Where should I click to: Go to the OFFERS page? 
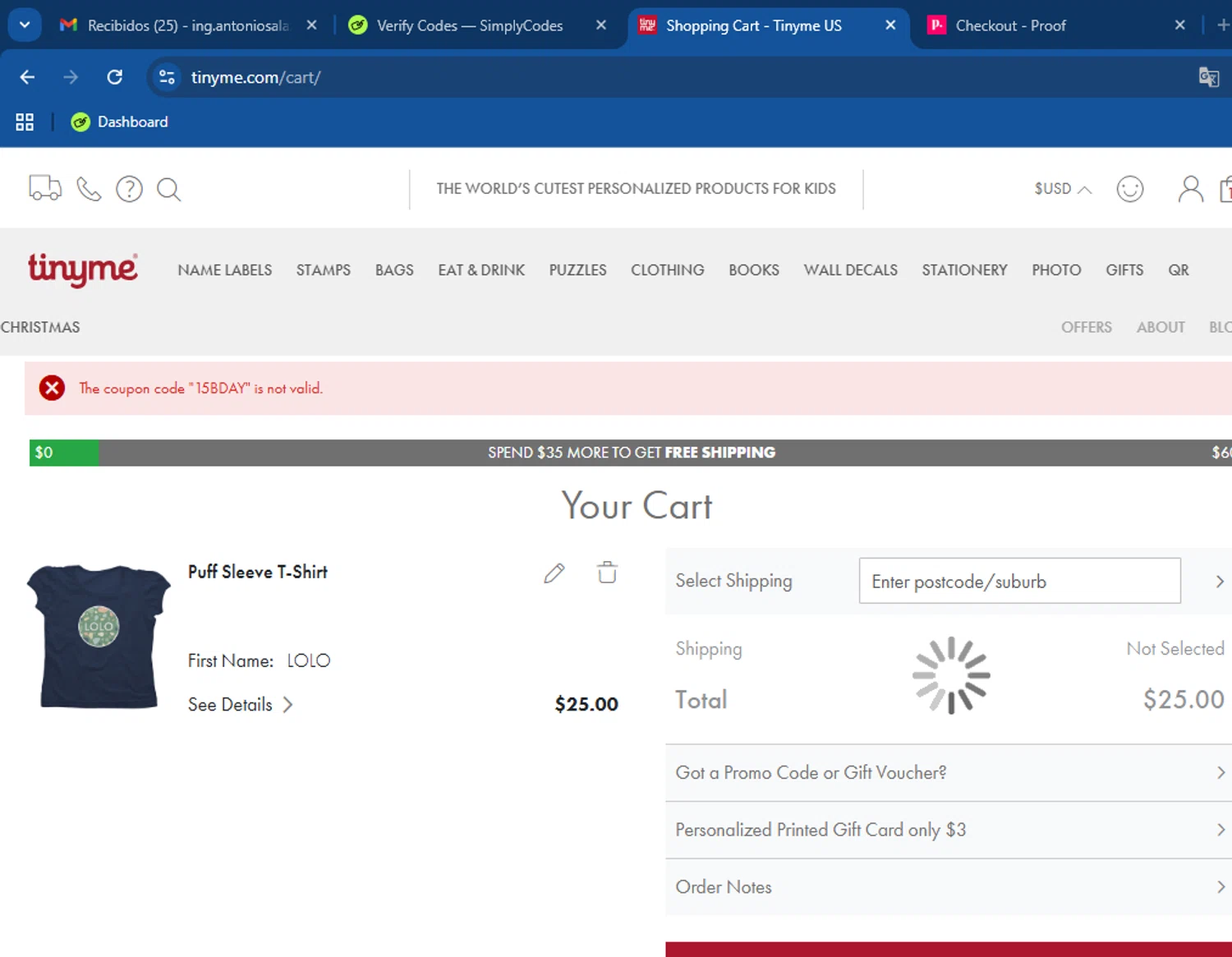point(1086,327)
